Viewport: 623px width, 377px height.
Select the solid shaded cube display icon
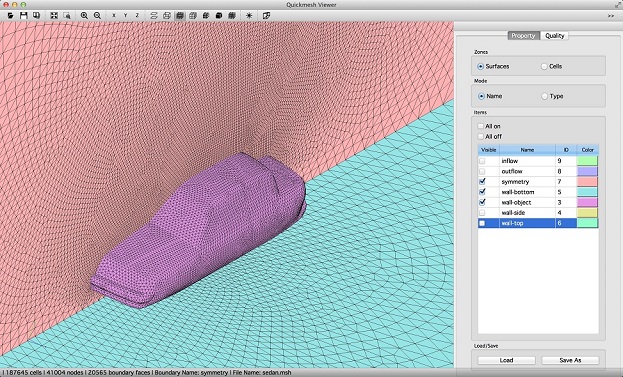point(219,15)
